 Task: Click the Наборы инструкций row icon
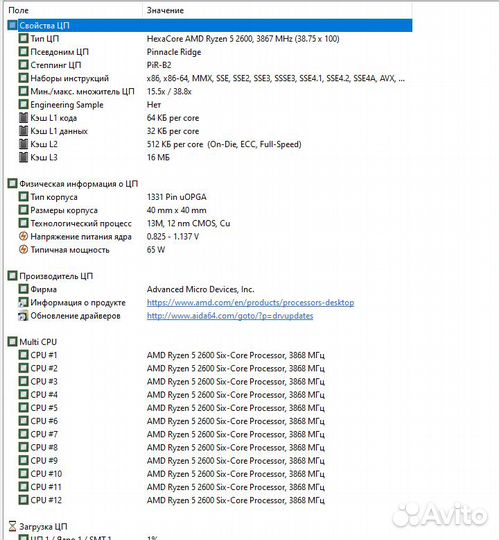coord(23,78)
